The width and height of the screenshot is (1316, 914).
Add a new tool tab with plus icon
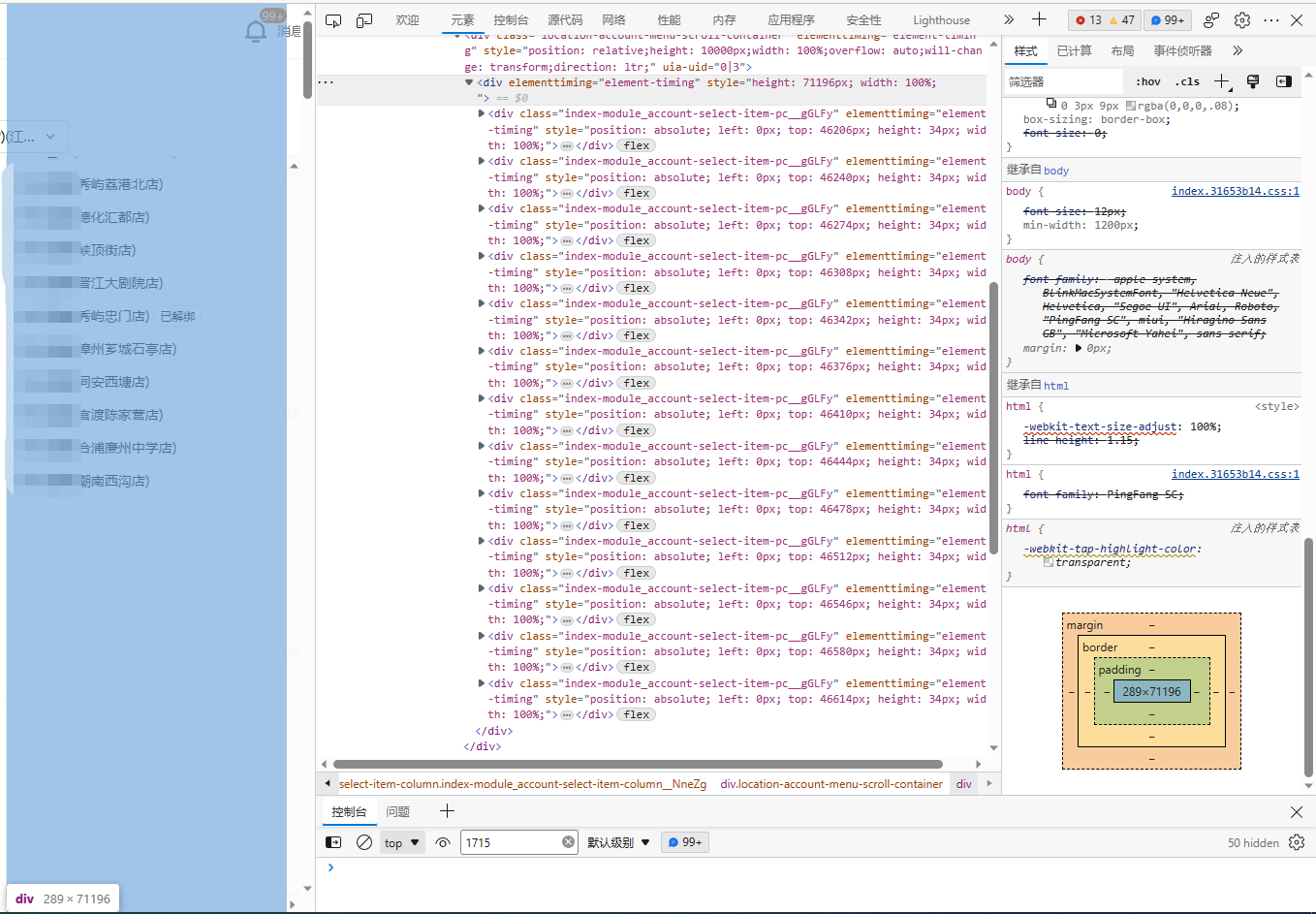click(1039, 19)
